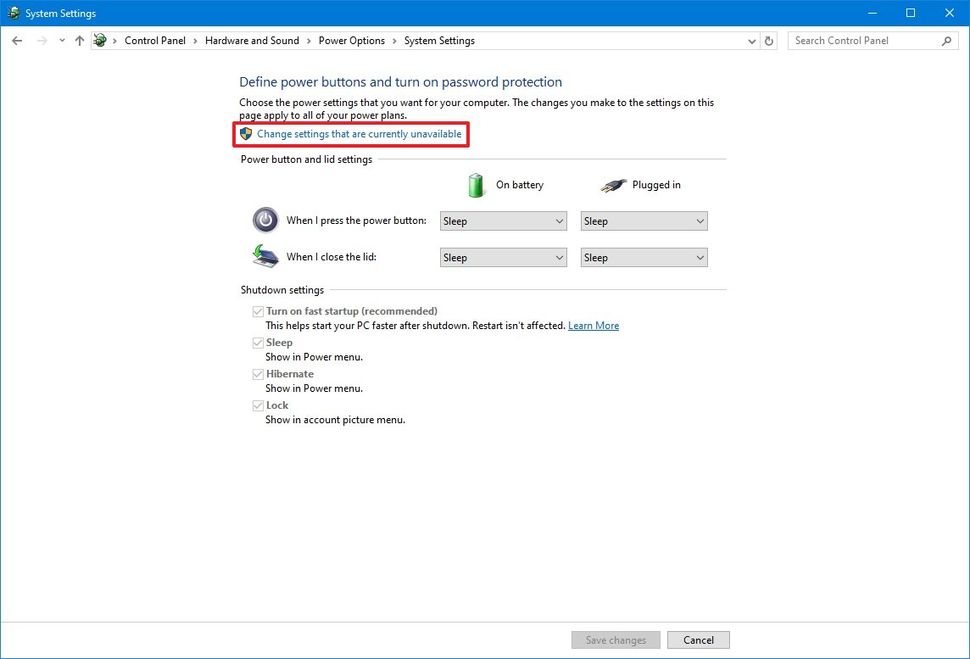Expand the address bar history dropdown
Image resolution: width=970 pixels, height=659 pixels.
[x=752, y=41]
